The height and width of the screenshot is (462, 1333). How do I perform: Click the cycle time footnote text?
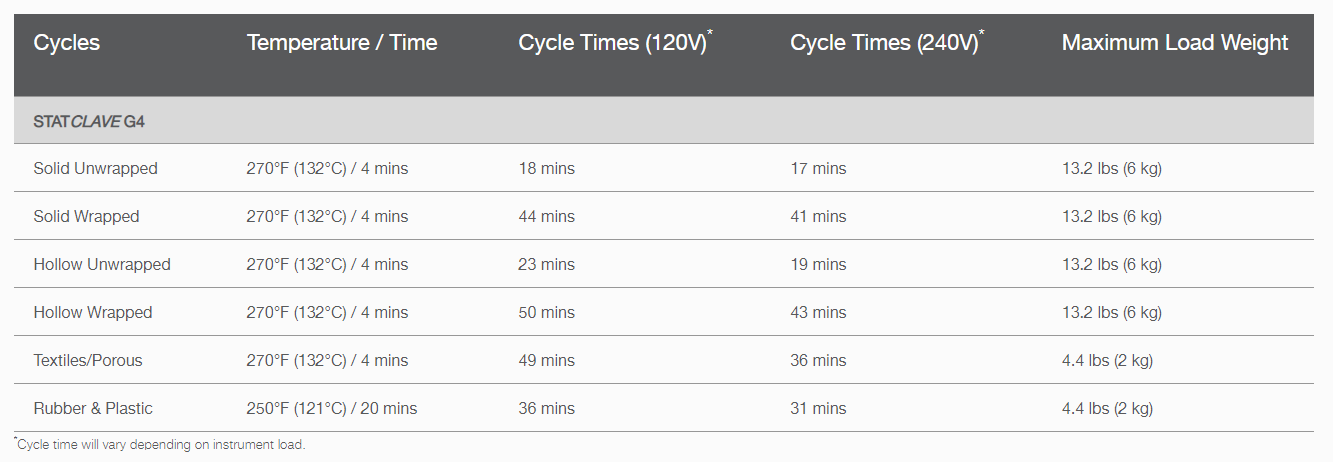pos(160,445)
